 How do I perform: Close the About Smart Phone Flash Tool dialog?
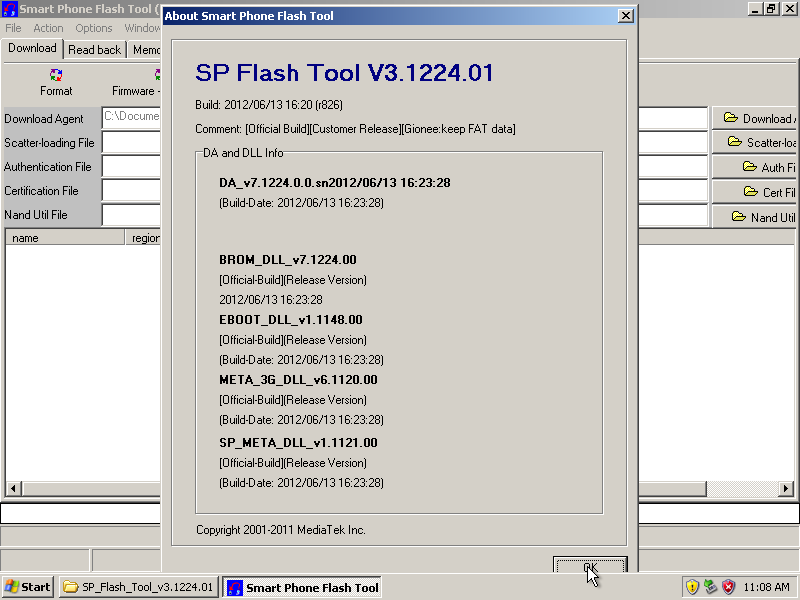626,16
